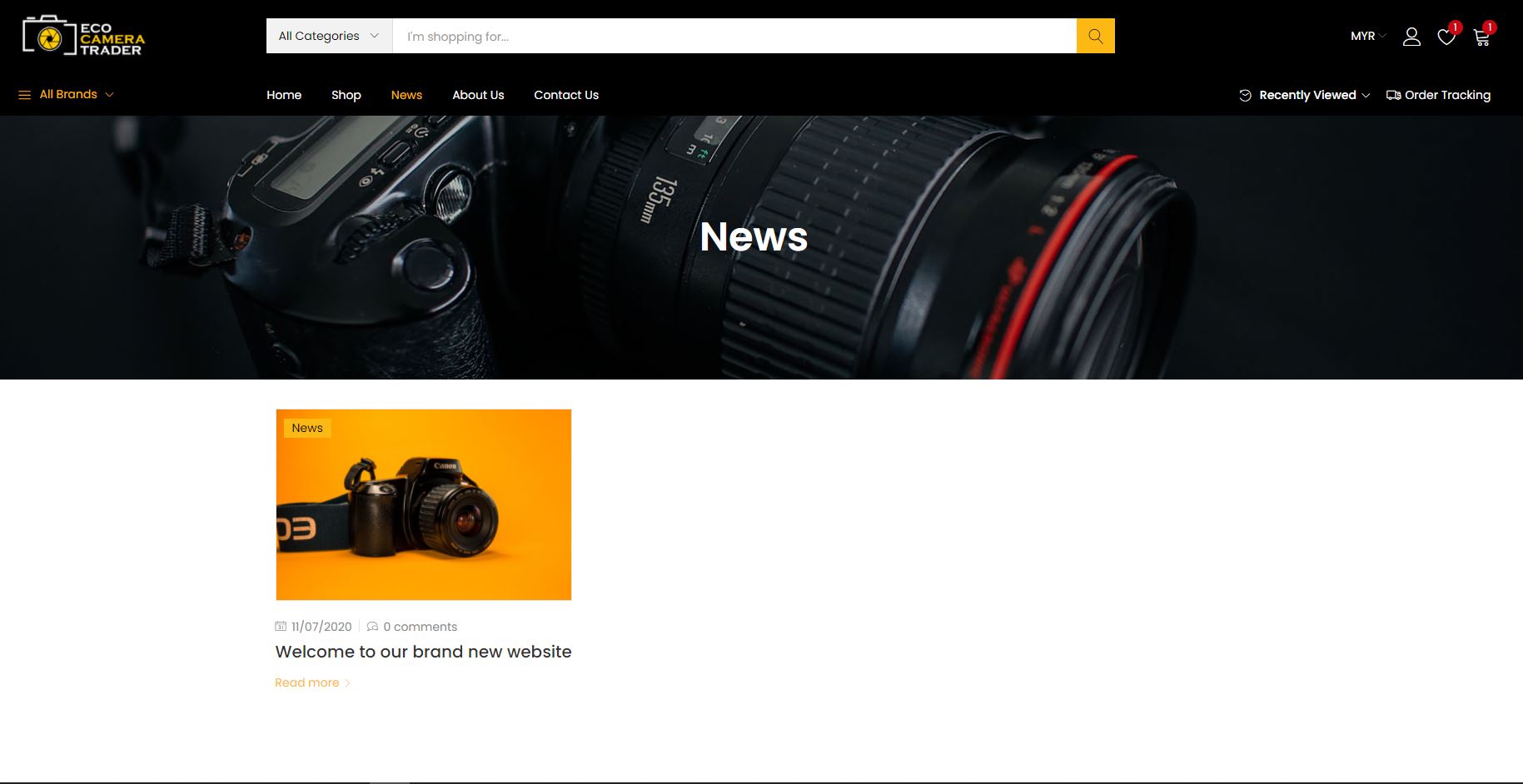Open the Shop menu item

click(346, 95)
